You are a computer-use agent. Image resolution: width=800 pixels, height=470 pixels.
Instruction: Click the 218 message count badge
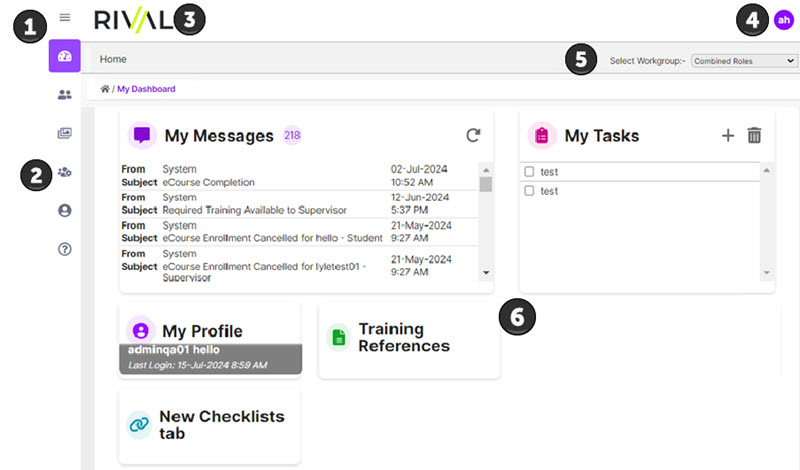click(292, 135)
